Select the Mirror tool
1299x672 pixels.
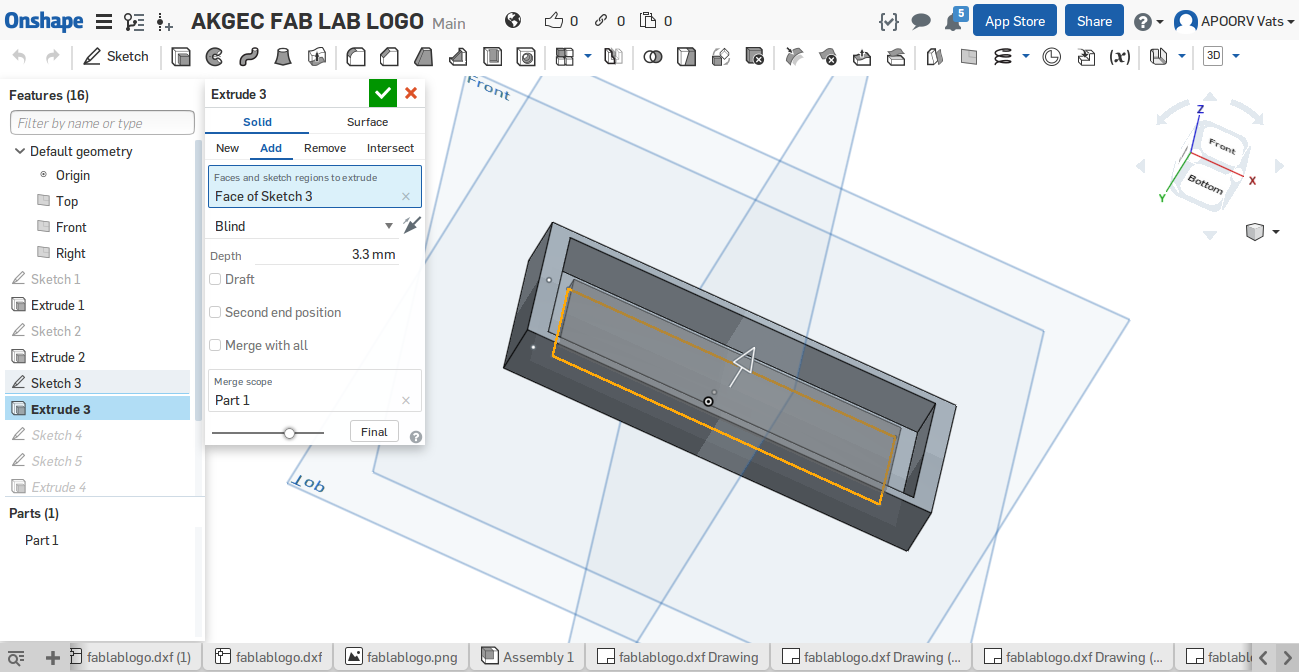coord(613,57)
